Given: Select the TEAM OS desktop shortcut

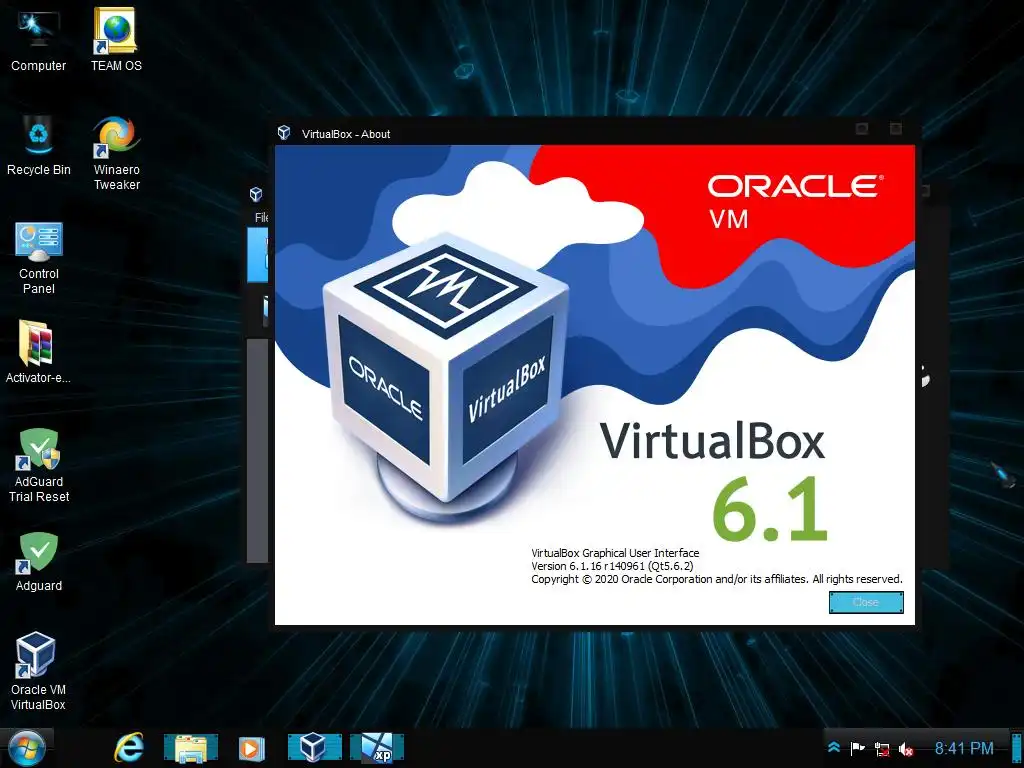Looking at the screenshot, I should pyautogui.click(x=116, y=40).
